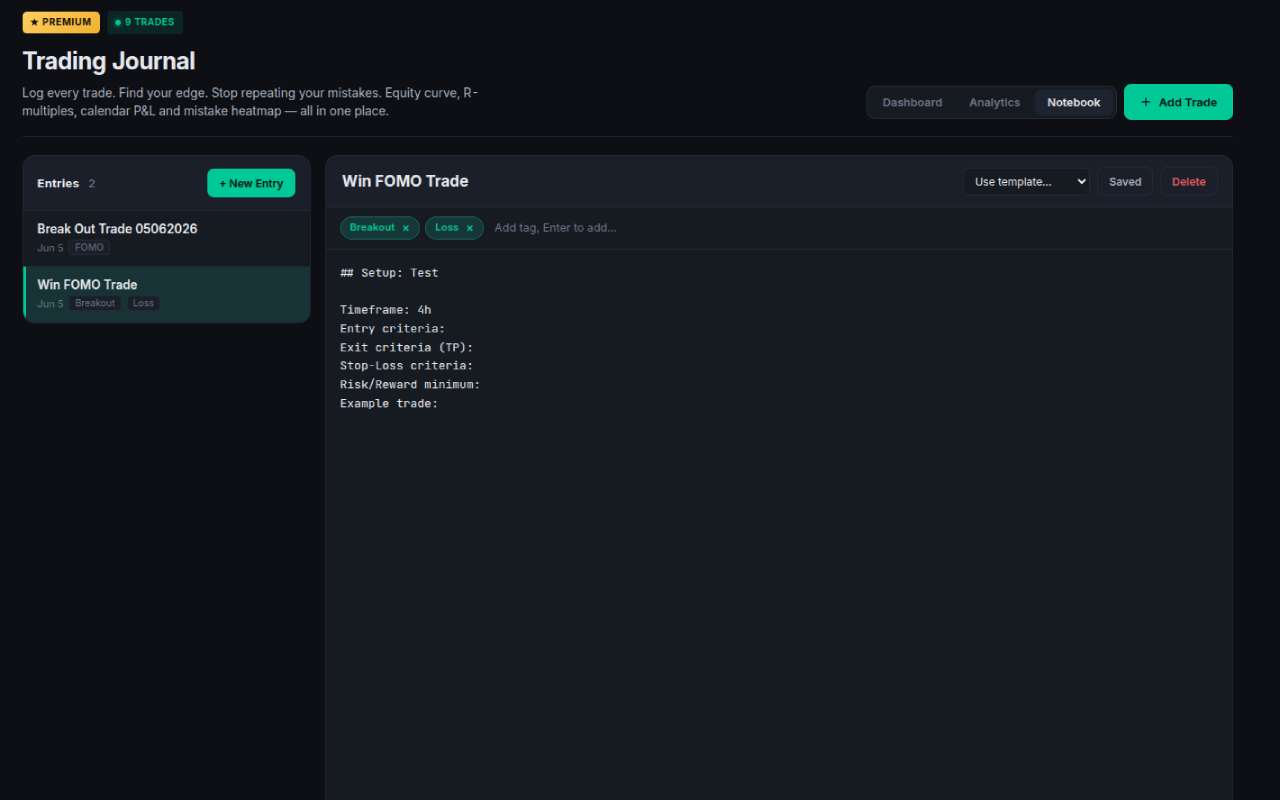Place cursor on 'Example trade:' line
The height and width of the screenshot is (800, 1280).
click(x=389, y=404)
